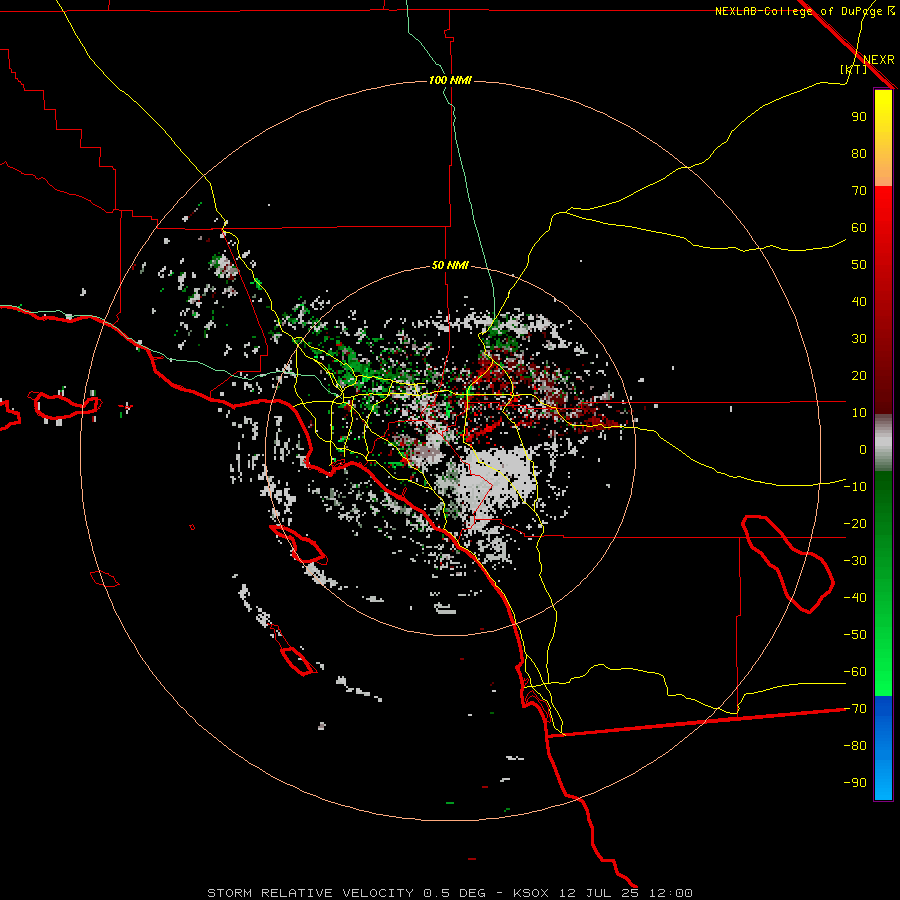The width and height of the screenshot is (900, 900).
Task: Click the -70 value on color scale
Action: coord(855,709)
